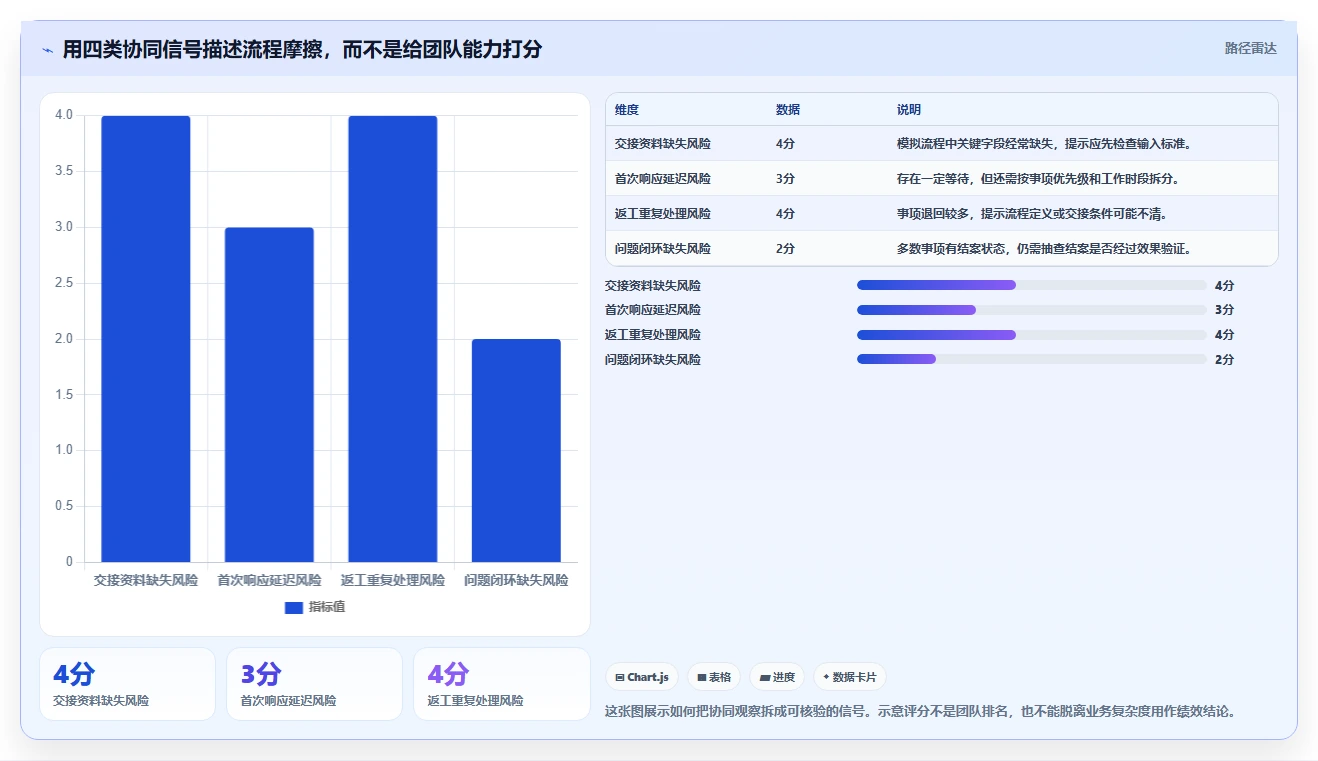Select the 首次响应延迟风险 table row cell
This screenshot has height=761, width=1318.
coord(663,179)
